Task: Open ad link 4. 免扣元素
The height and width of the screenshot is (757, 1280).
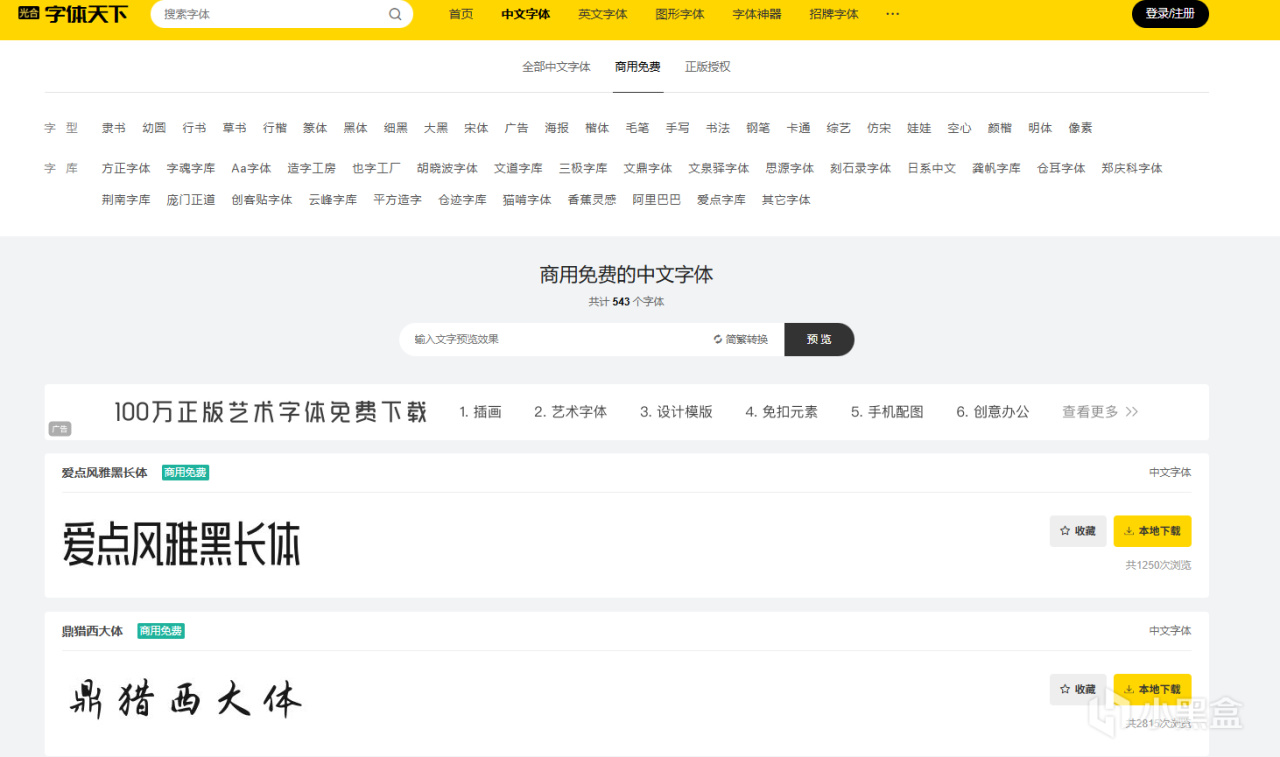Action: tap(782, 412)
